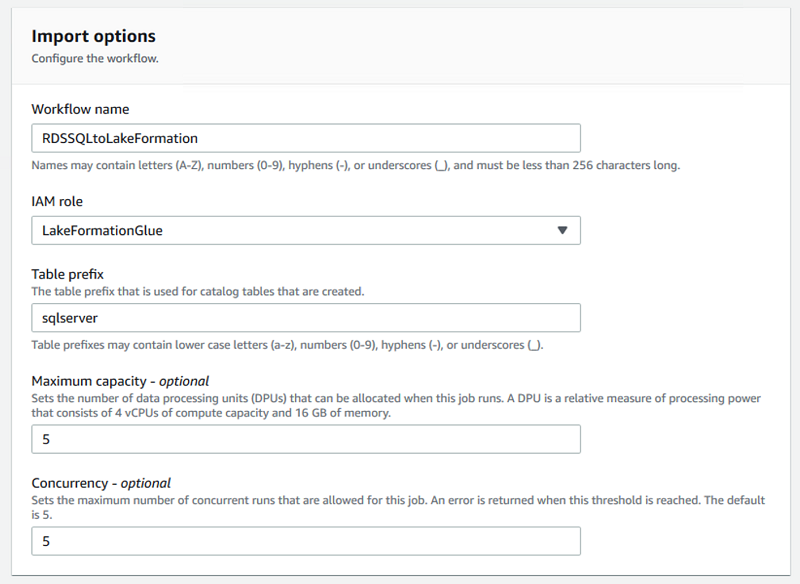Click the DPU description under Maximum capacity

(x=396, y=405)
